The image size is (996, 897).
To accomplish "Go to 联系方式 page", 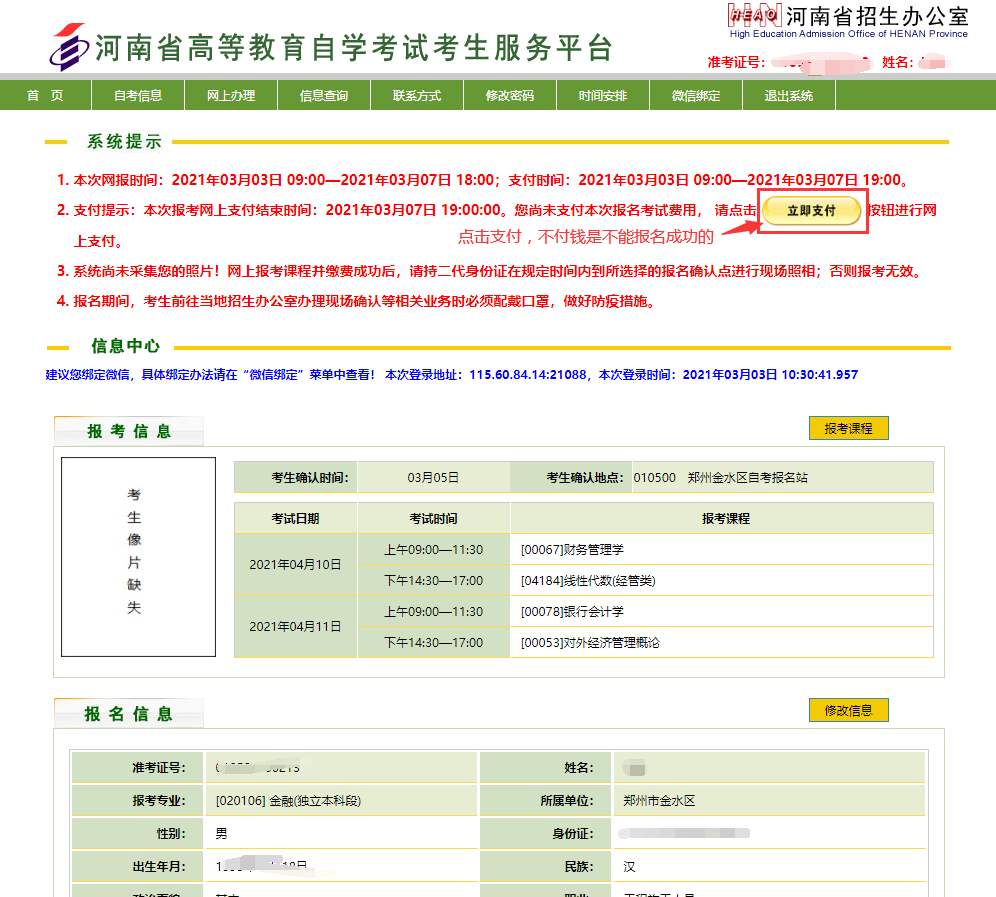I will 417,96.
